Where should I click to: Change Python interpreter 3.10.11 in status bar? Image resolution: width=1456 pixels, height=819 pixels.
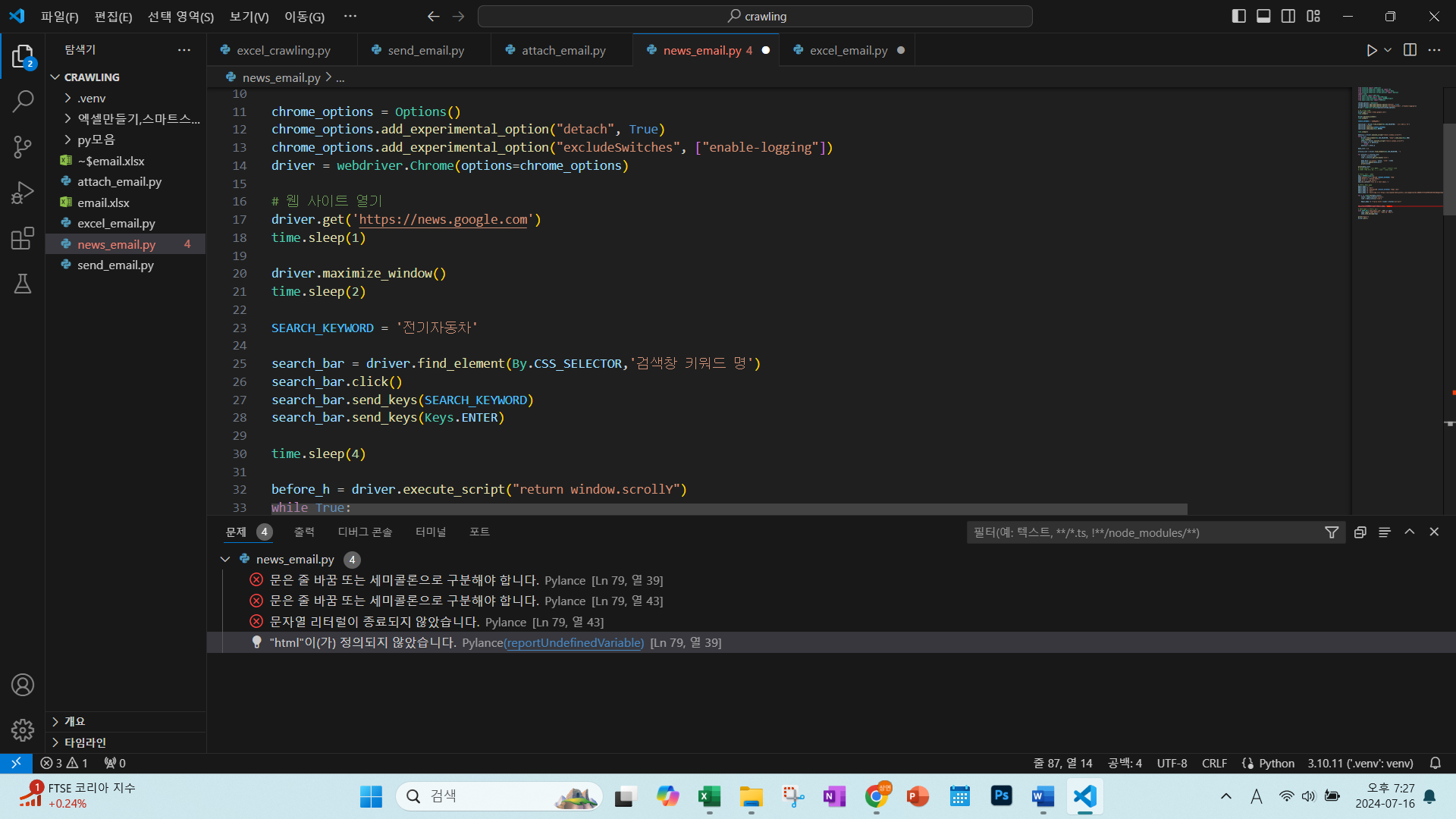[x=1360, y=763]
